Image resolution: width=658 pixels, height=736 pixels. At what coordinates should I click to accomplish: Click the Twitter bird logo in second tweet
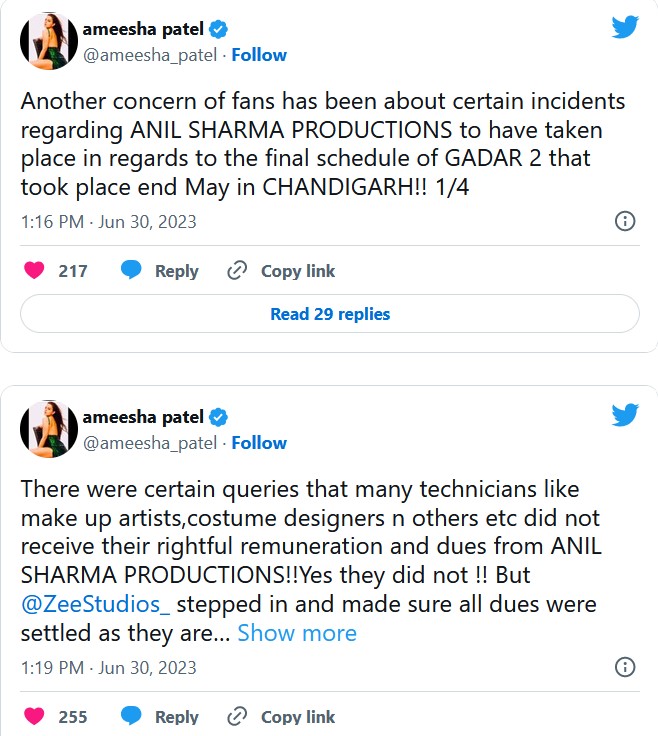625,414
